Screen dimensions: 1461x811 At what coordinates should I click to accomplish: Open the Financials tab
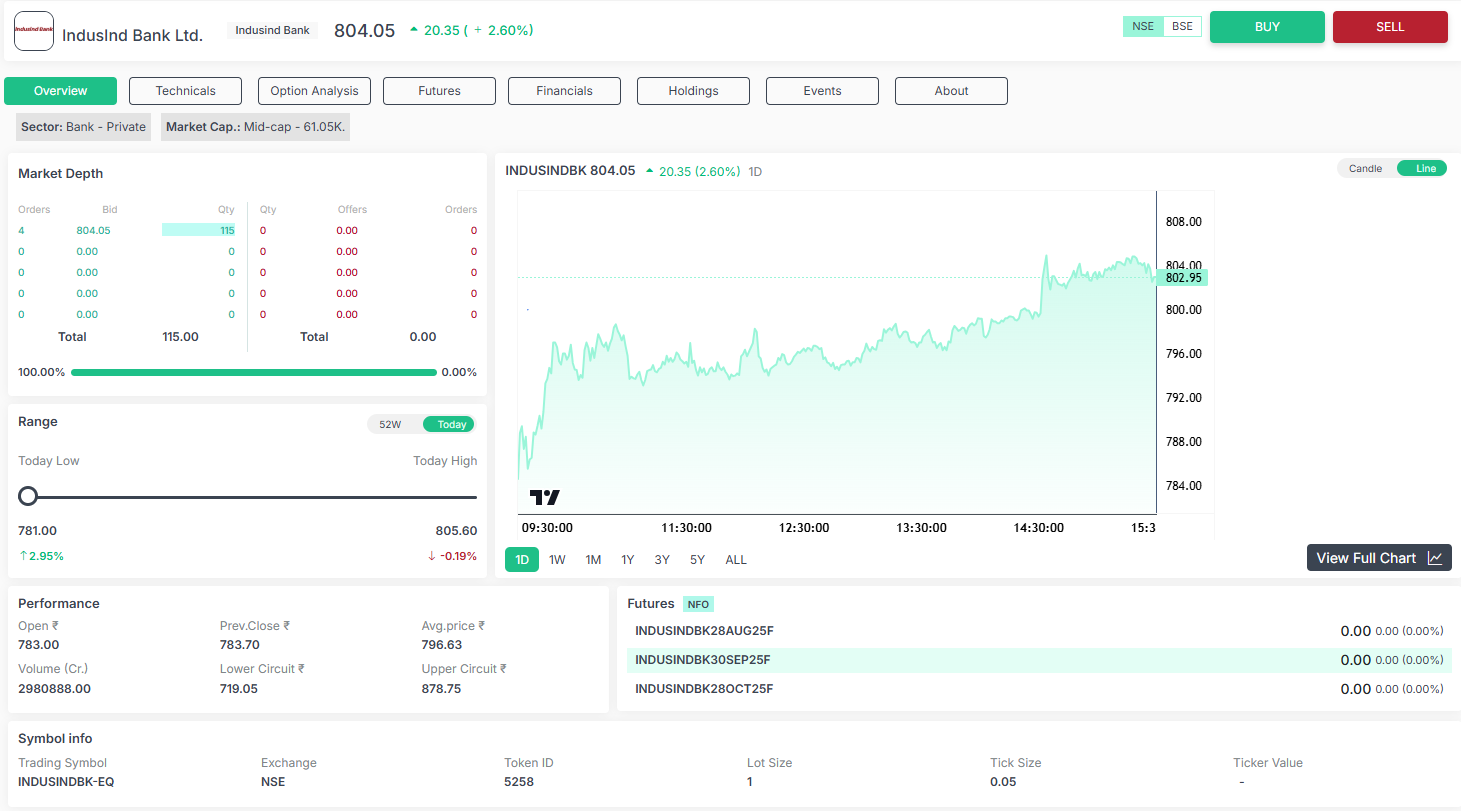click(565, 91)
